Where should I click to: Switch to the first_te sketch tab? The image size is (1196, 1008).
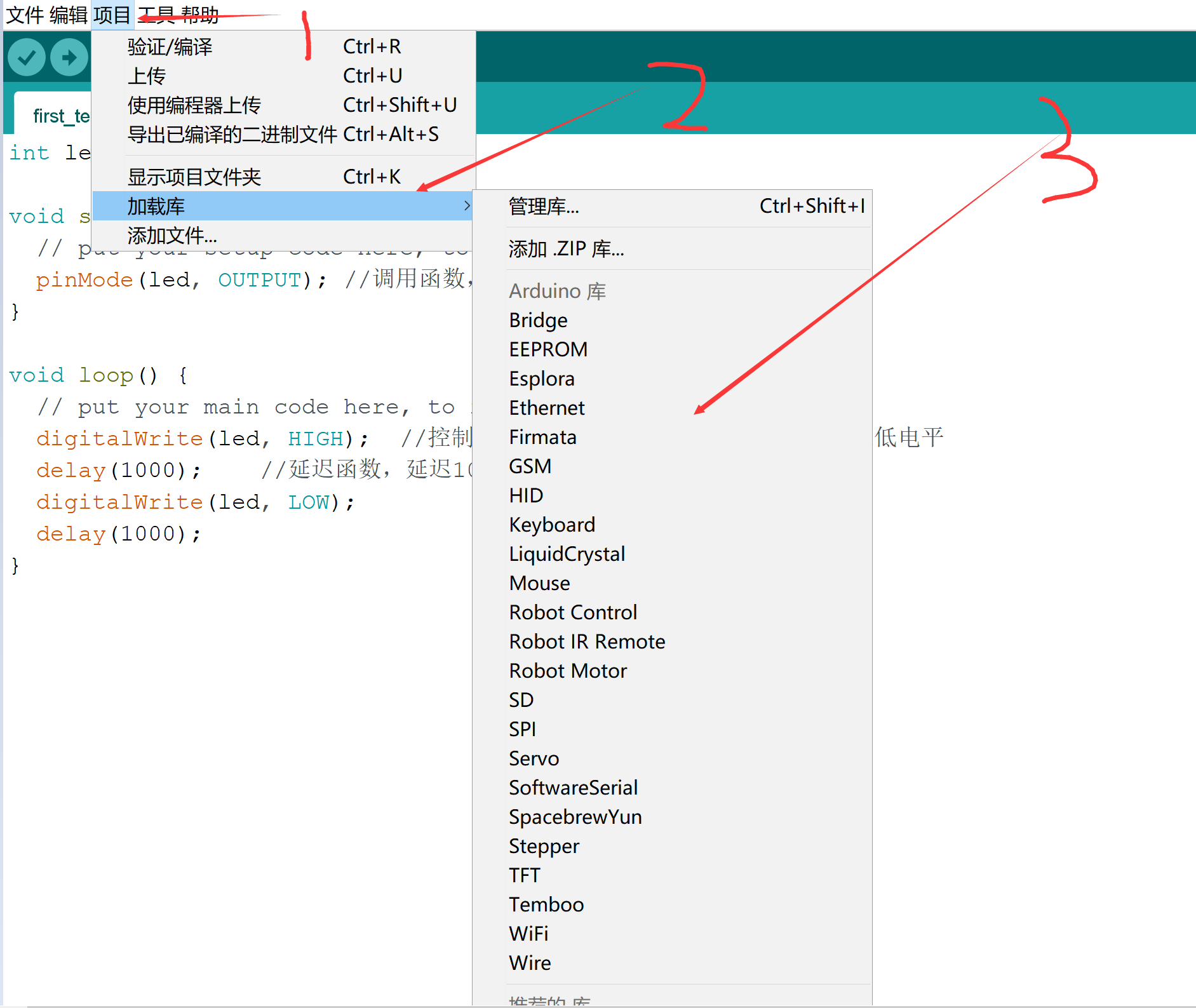pos(60,115)
